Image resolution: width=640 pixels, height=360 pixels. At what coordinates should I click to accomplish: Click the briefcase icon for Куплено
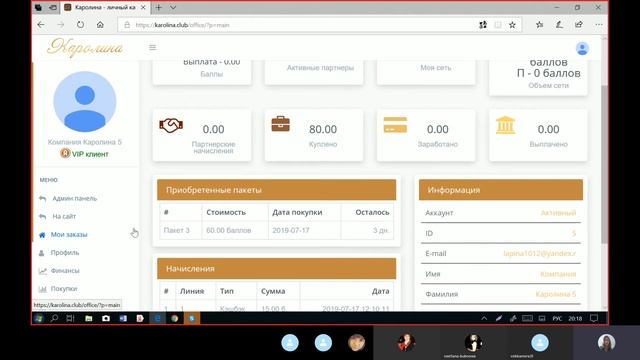tap(280, 124)
